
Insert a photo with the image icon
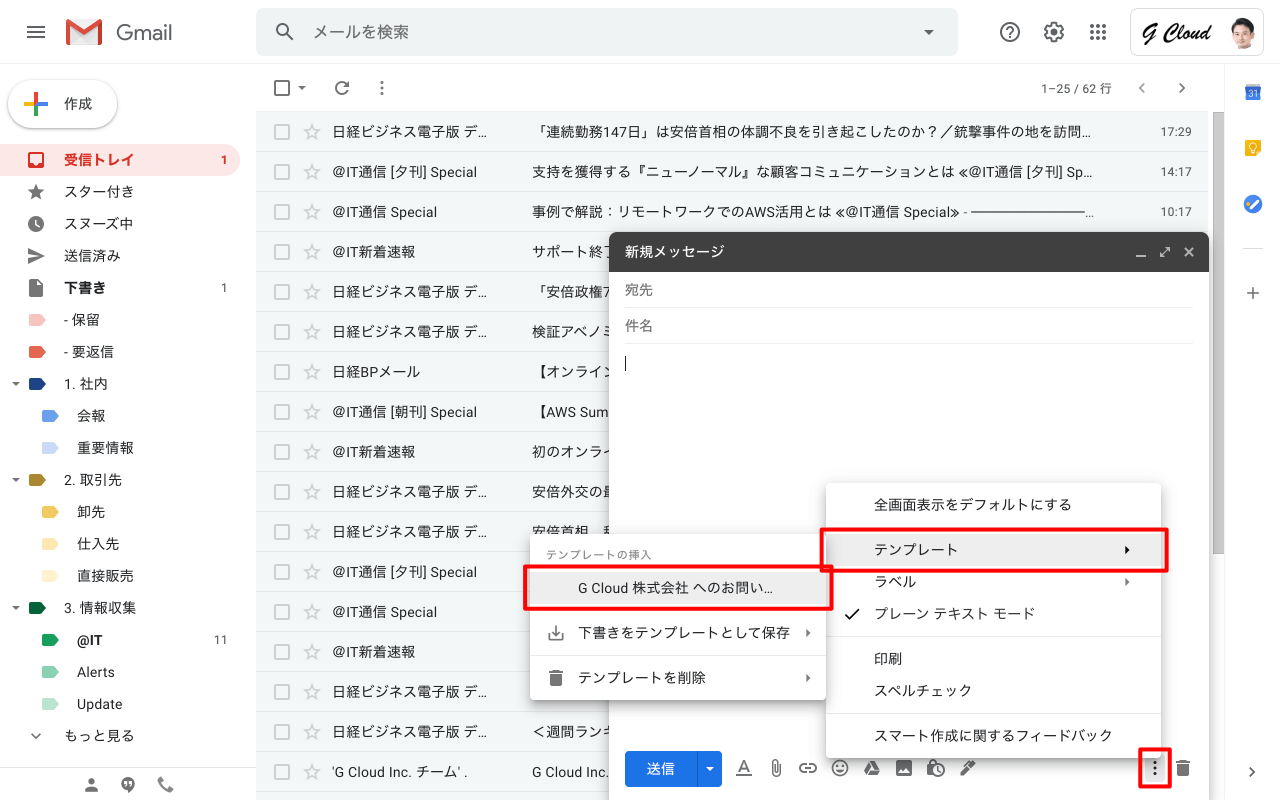click(904, 768)
